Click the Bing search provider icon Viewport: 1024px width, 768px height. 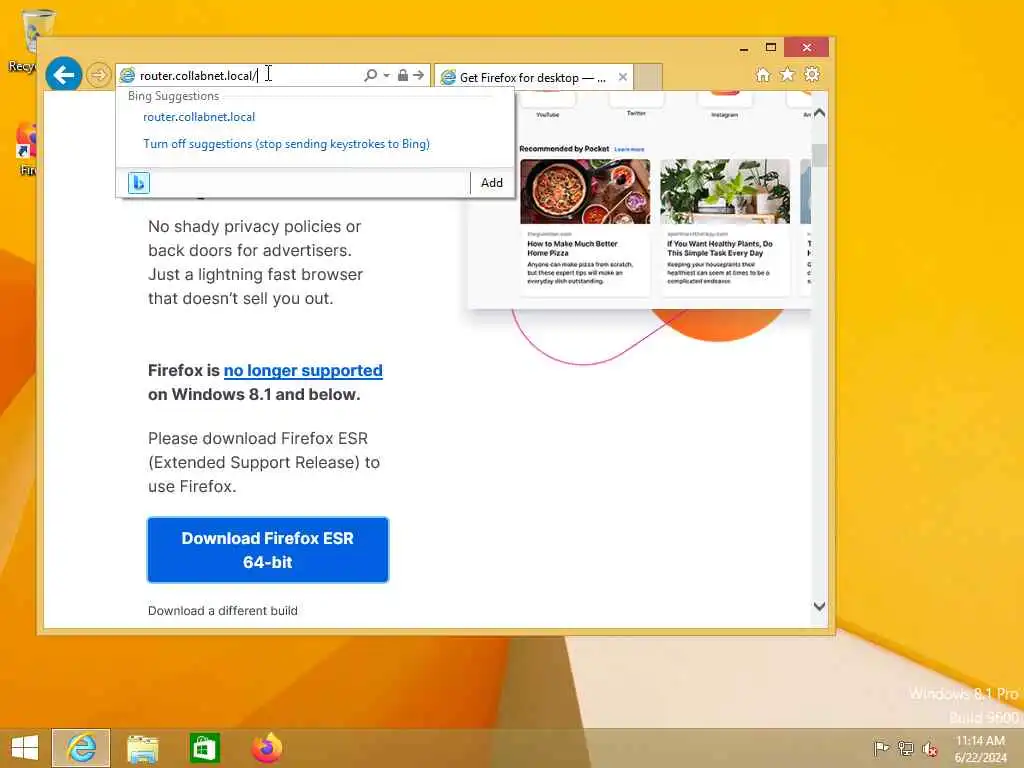[x=139, y=183]
